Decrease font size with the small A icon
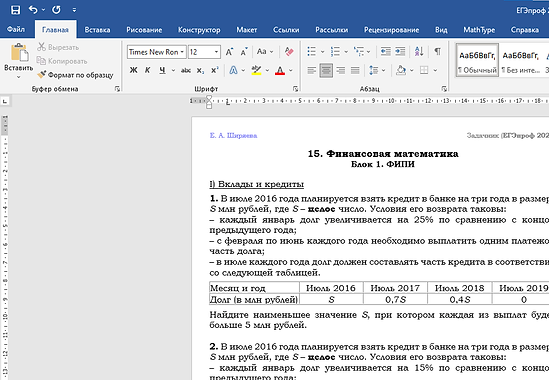The width and height of the screenshot is (549, 380). [244, 52]
